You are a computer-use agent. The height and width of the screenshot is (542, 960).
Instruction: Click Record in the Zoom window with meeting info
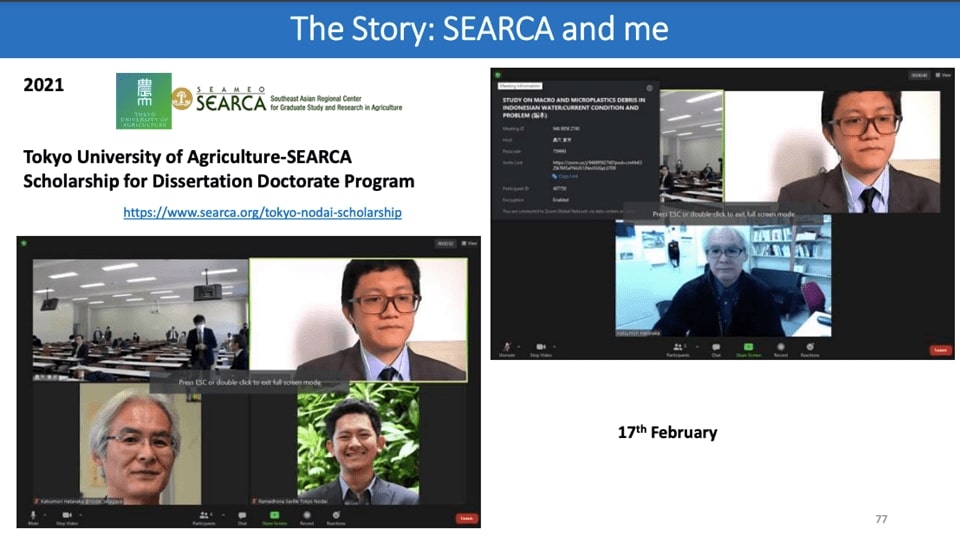tap(780, 349)
